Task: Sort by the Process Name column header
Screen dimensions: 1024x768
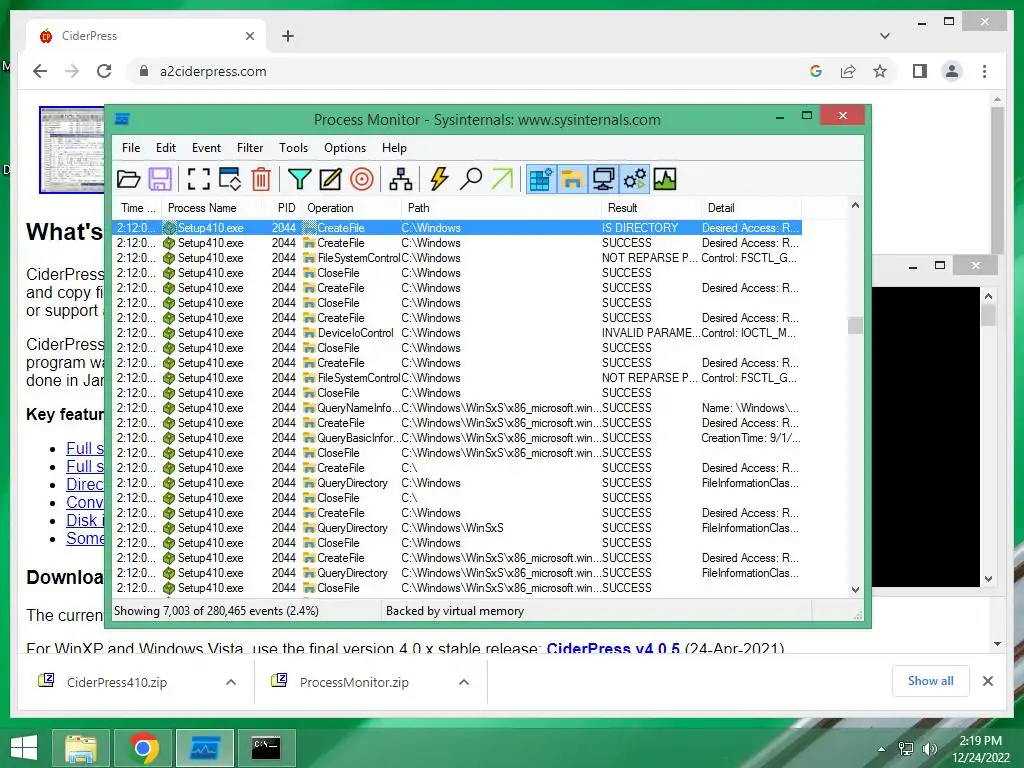Action: [x=212, y=208]
